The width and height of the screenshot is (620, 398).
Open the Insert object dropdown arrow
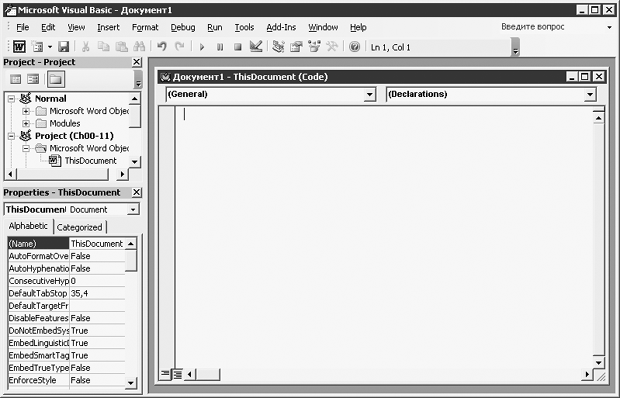pos(50,47)
